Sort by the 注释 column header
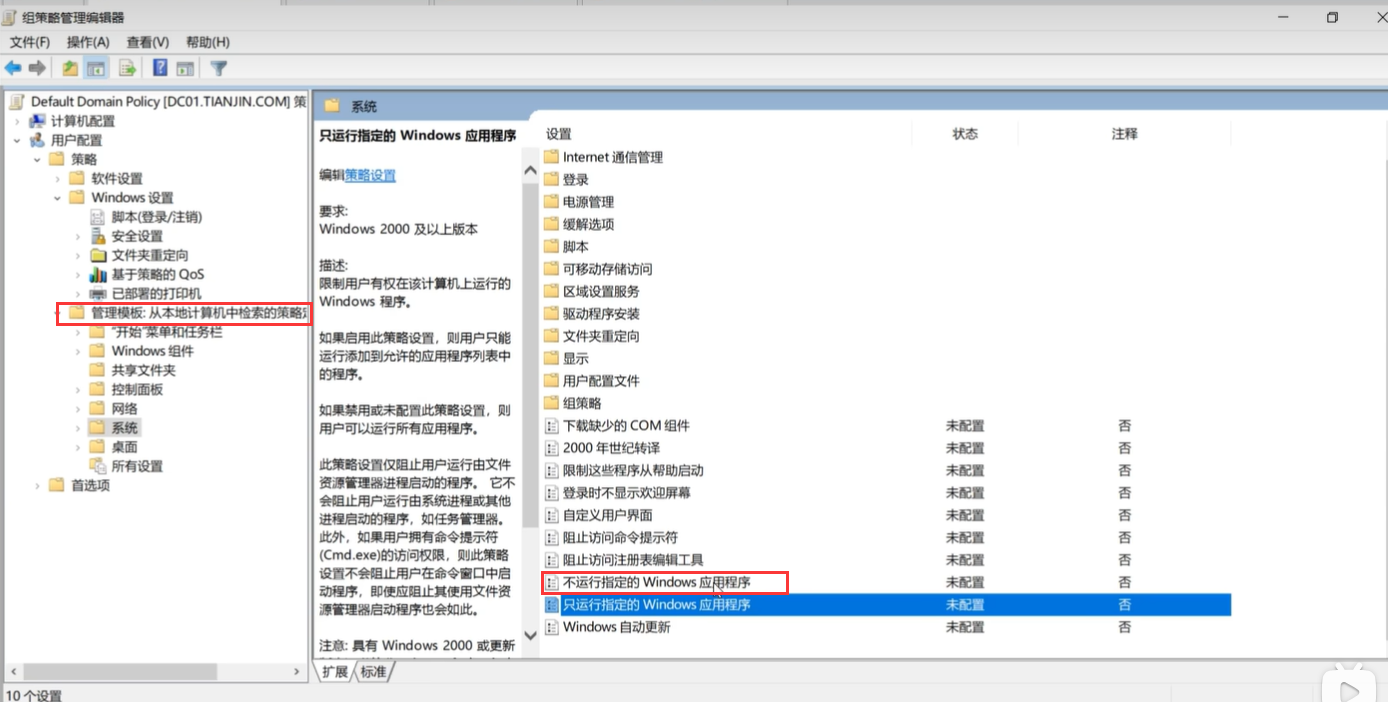 [1124, 134]
